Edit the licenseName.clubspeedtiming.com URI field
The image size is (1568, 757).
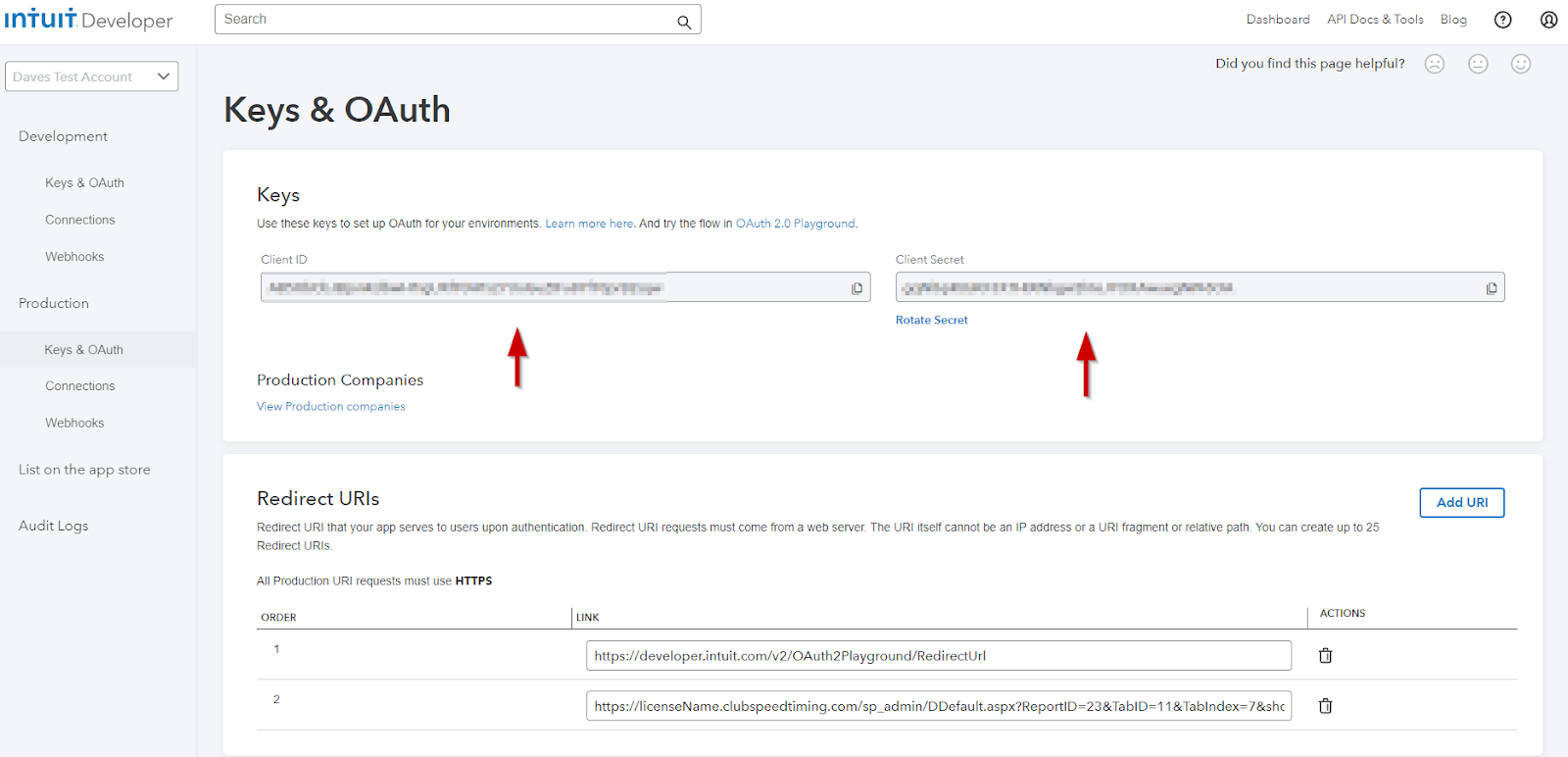(939, 706)
